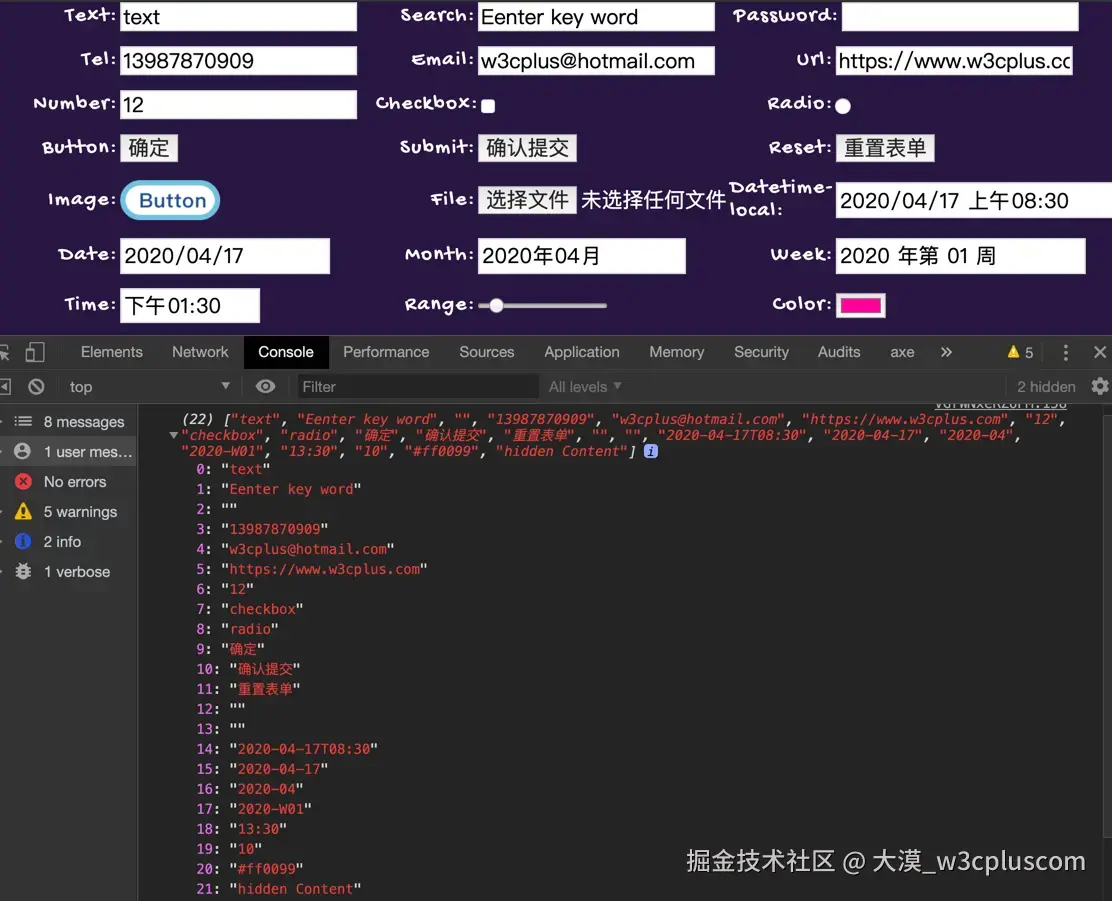
Task: Click the Time input 下午01:30
Action: point(190,305)
